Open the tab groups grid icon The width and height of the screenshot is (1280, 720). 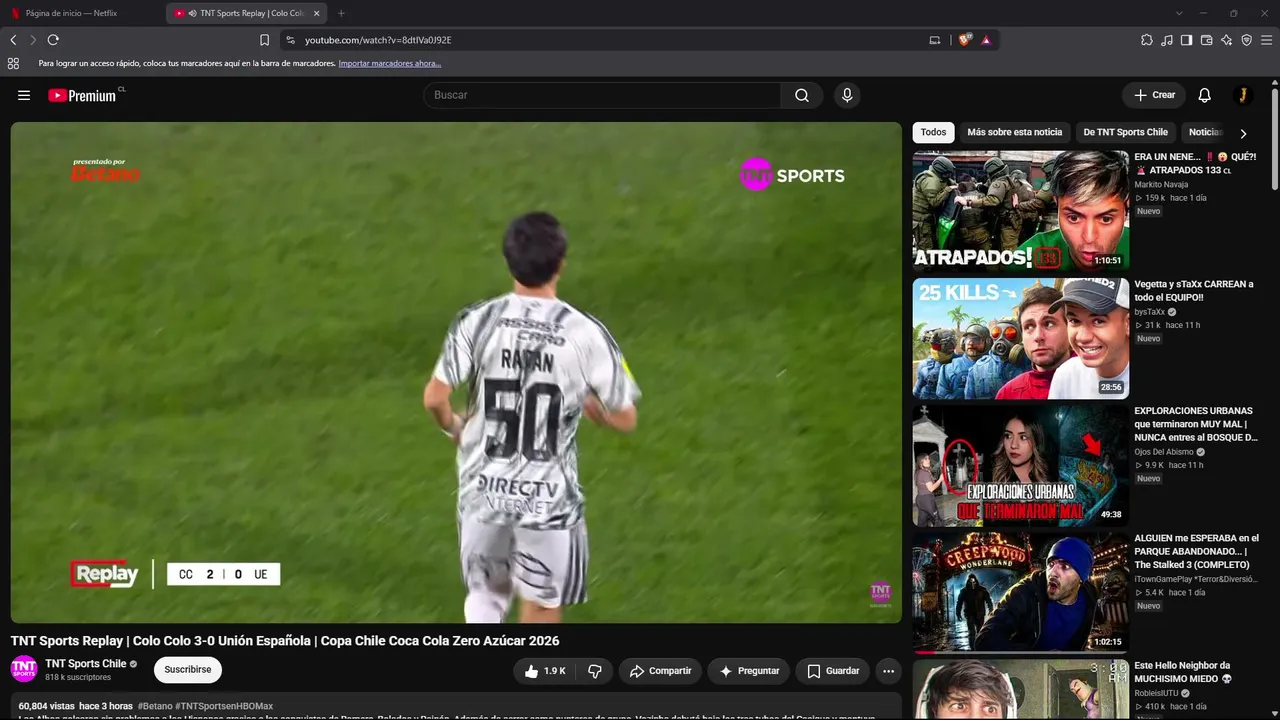click(13, 63)
